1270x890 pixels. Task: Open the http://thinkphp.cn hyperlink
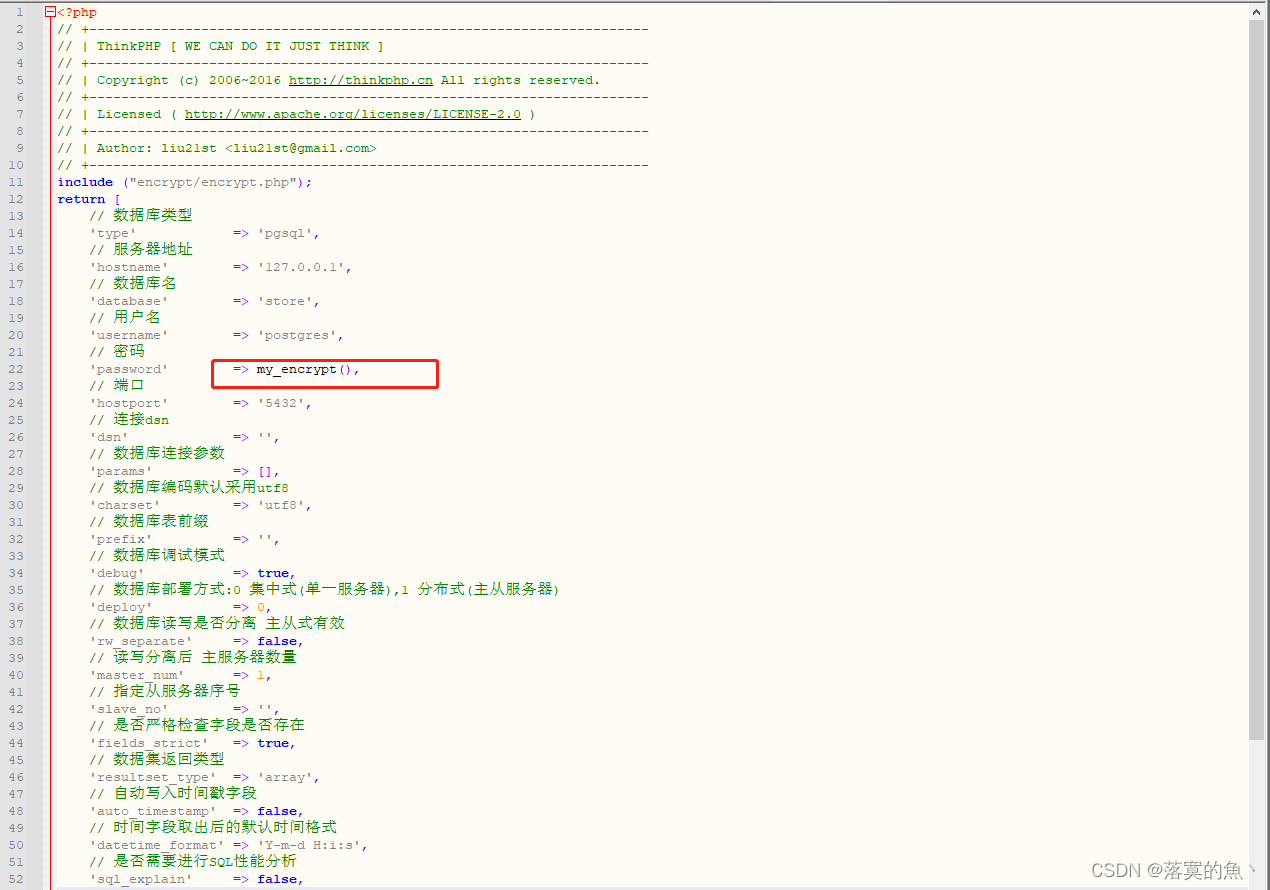click(x=359, y=79)
